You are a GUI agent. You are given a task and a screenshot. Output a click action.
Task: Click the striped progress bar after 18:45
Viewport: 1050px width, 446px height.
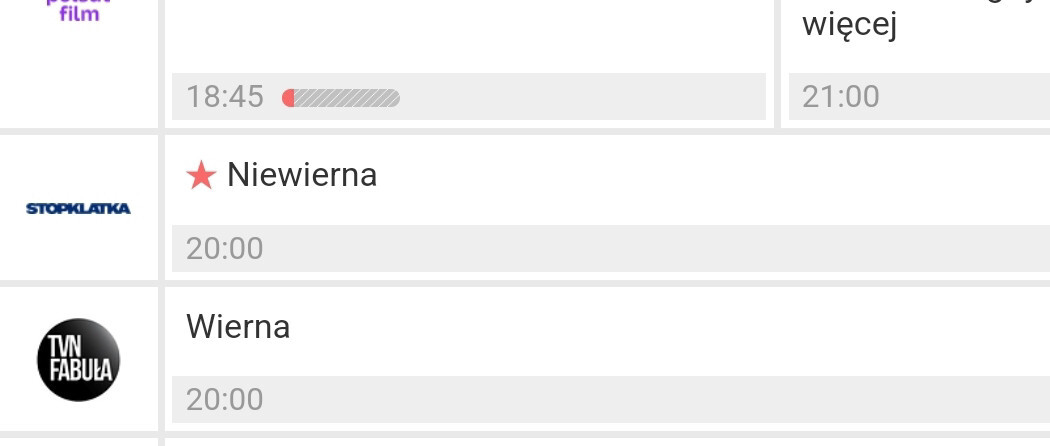[346, 98]
